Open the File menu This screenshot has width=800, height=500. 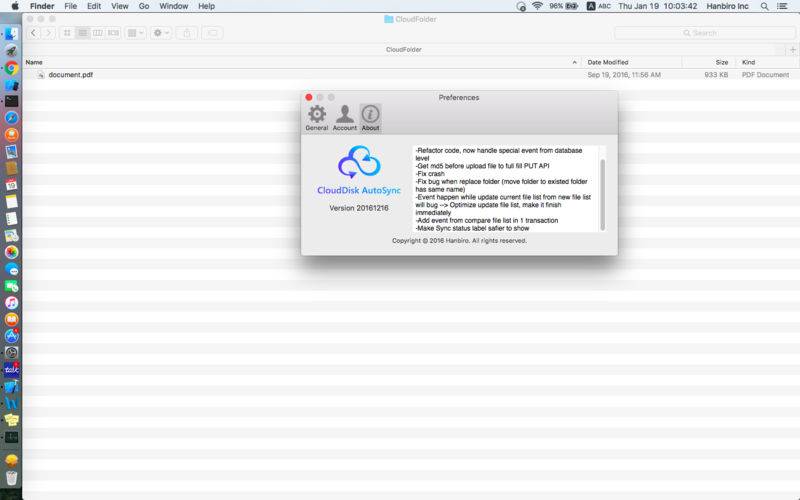70,6
